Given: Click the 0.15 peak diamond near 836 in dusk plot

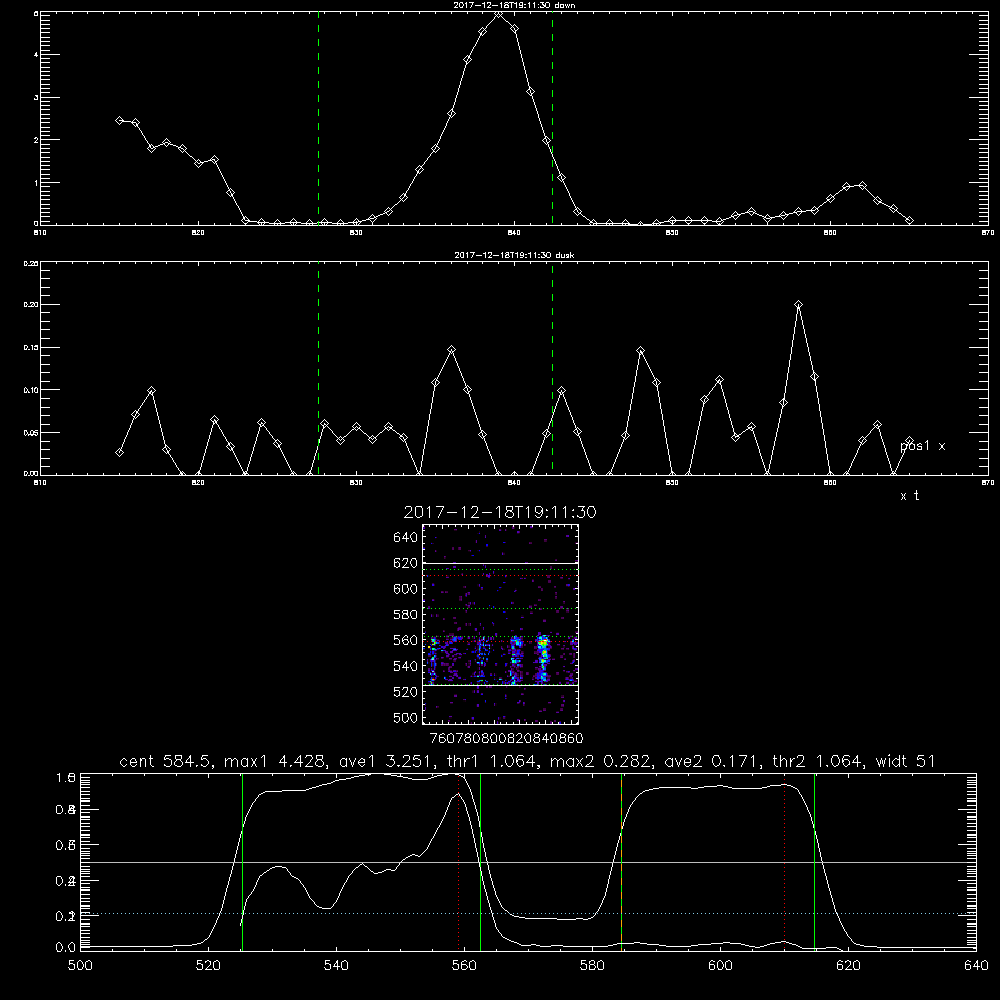Looking at the screenshot, I should [x=452, y=349].
